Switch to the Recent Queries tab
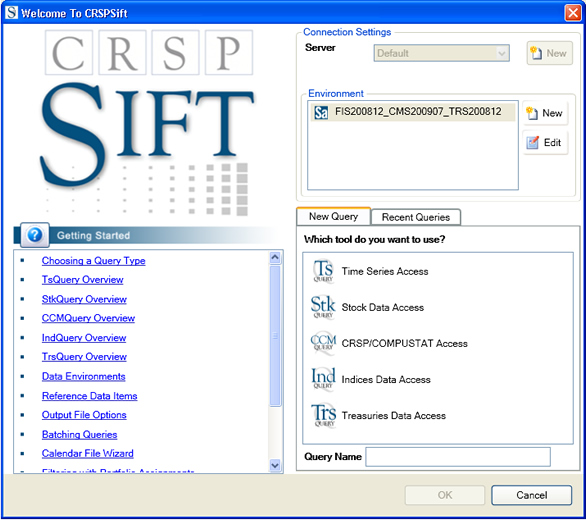The width and height of the screenshot is (586, 520). click(x=416, y=217)
